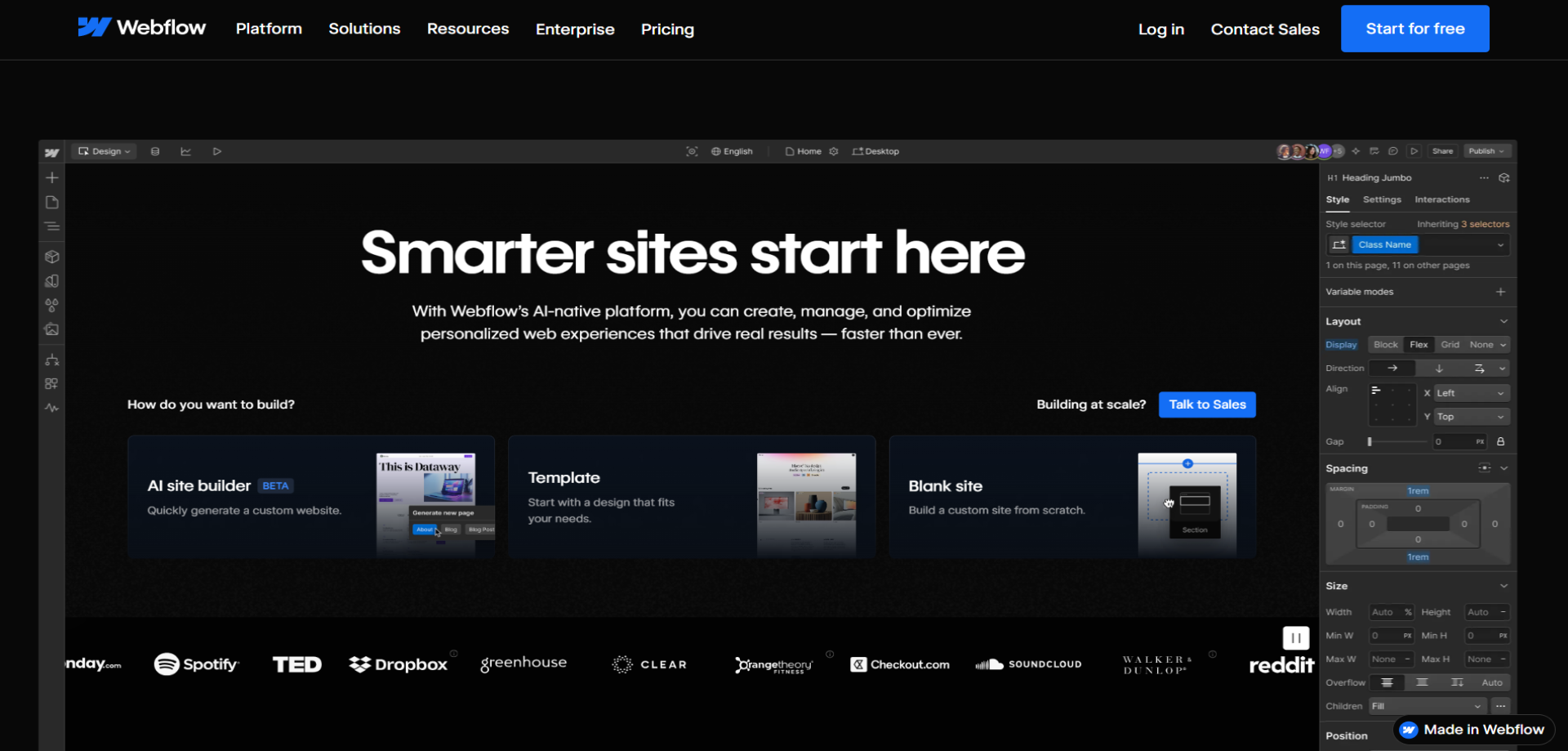Enable the wrap direction option
Image resolution: width=1568 pixels, height=751 pixels.
pos(1479,369)
